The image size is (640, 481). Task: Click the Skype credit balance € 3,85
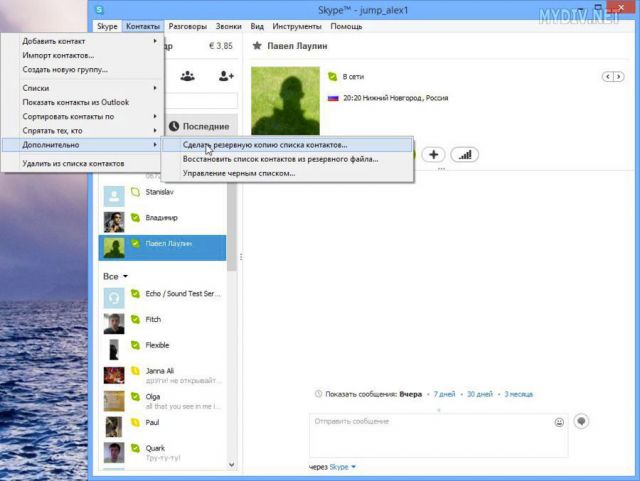pos(221,46)
